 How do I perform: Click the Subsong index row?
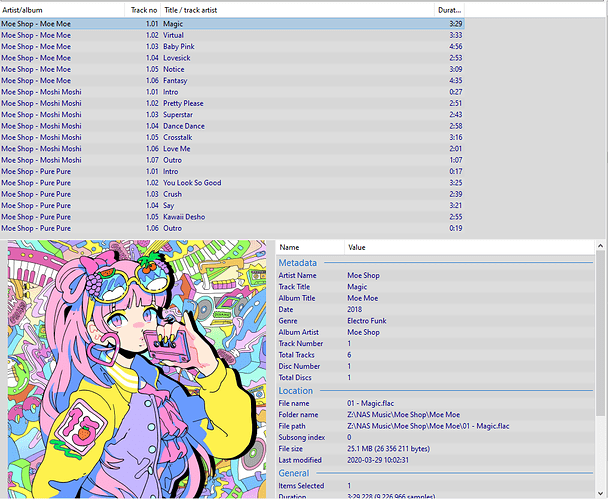[x=435, y=437]
